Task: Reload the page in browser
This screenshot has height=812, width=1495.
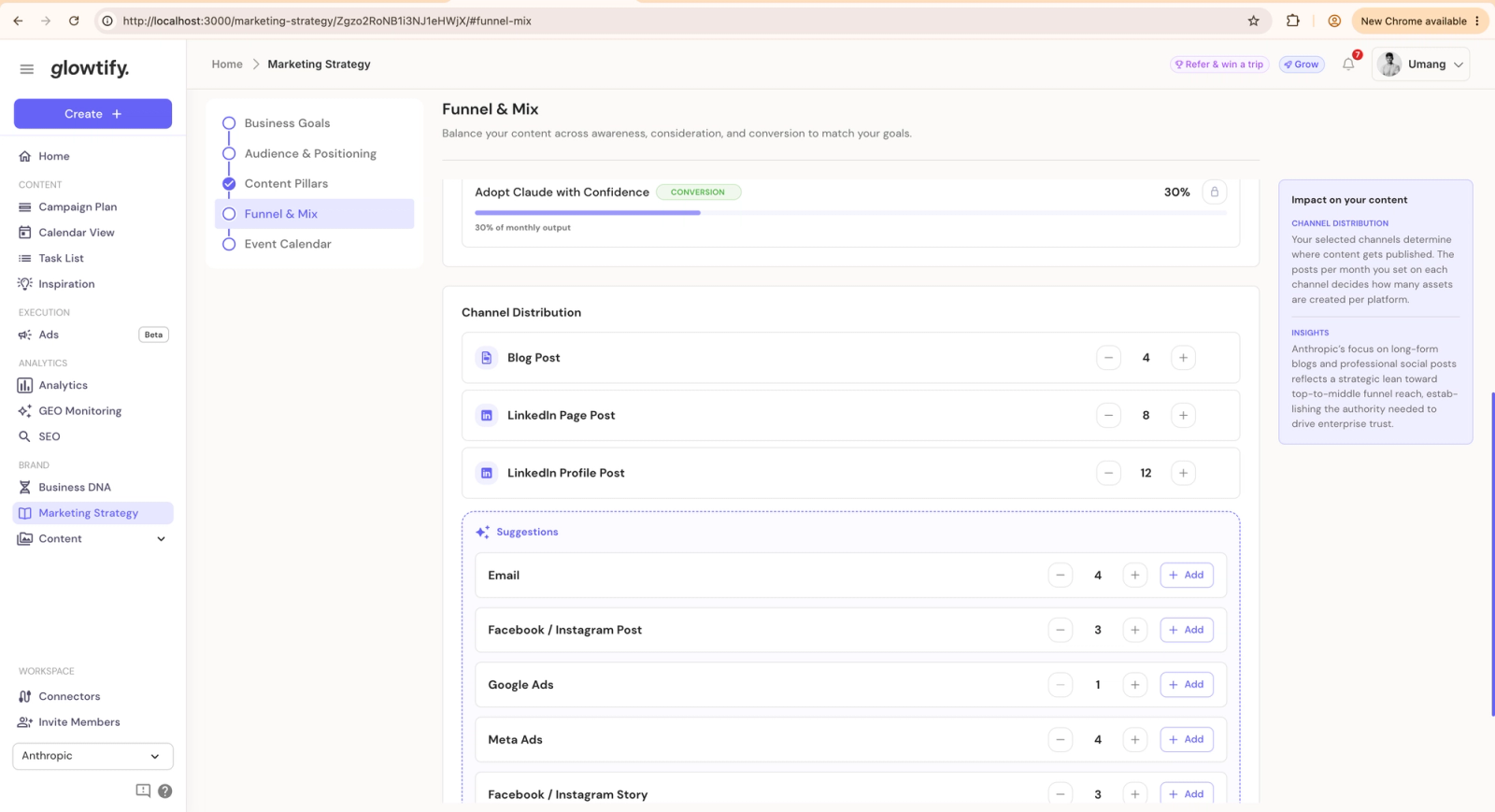Action: (x=74, y=21)
